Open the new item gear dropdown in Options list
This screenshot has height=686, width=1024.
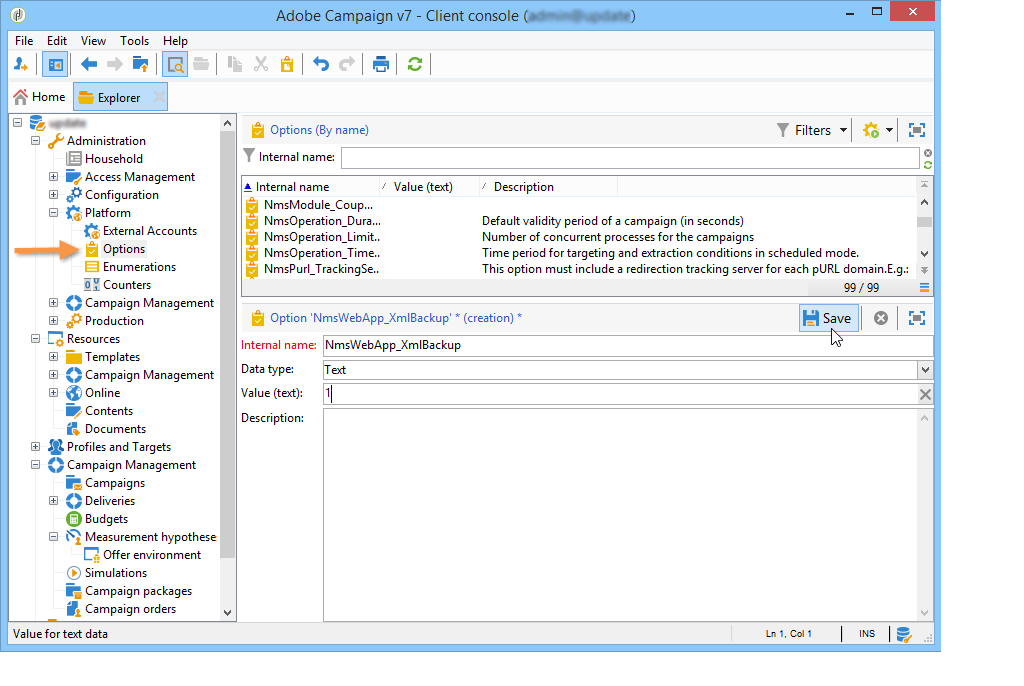click(877, 130)
